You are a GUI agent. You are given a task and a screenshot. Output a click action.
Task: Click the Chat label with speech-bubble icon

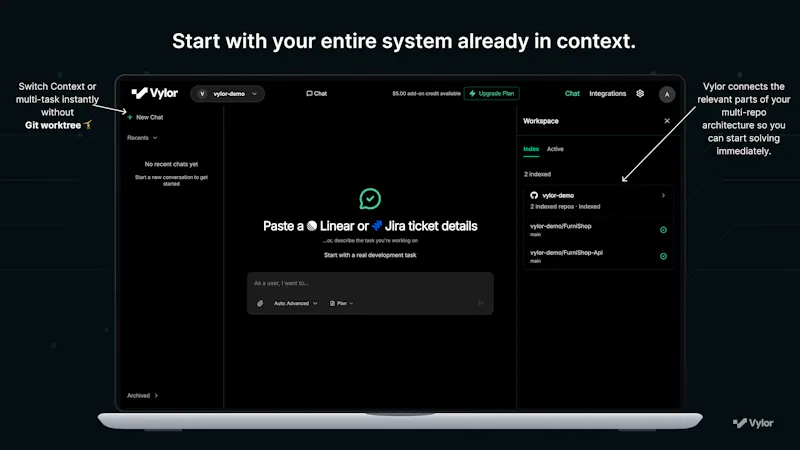point(316,93)
